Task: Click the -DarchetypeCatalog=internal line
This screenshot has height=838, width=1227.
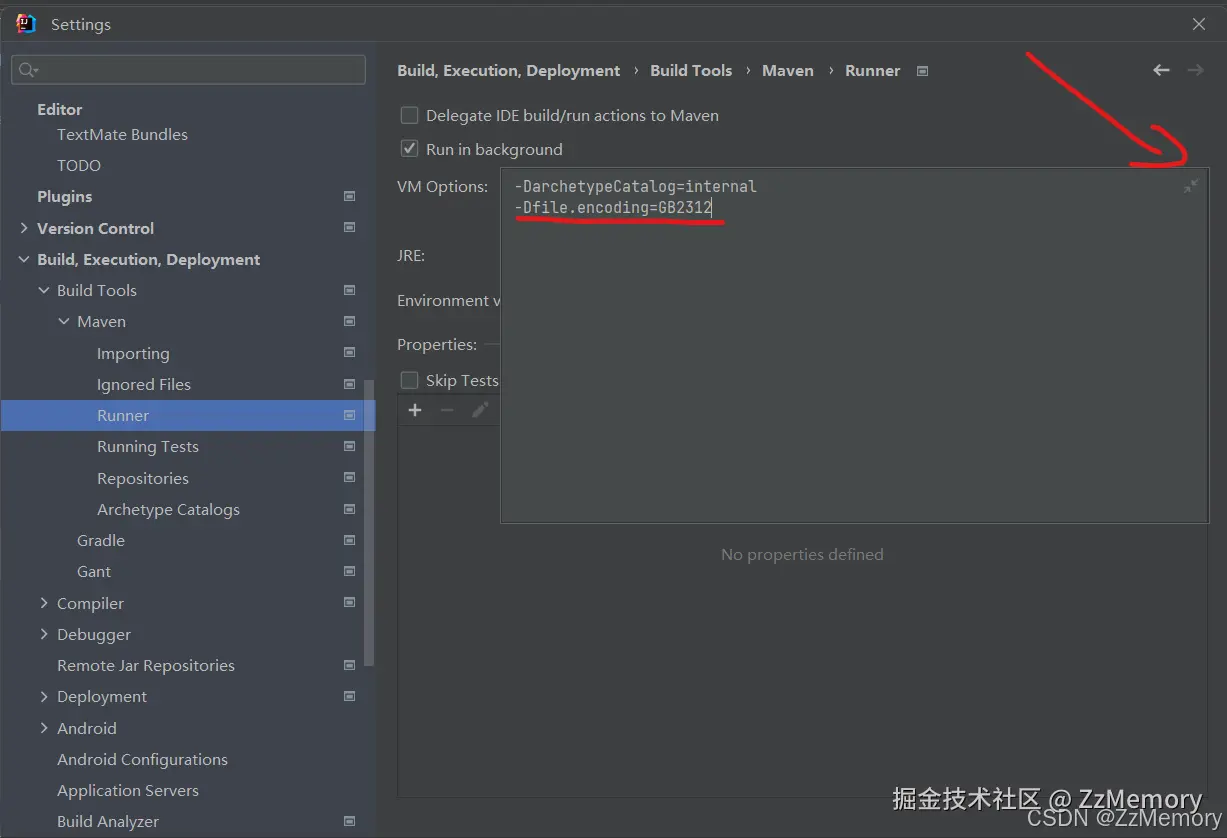Action: [x=636, y=186]
